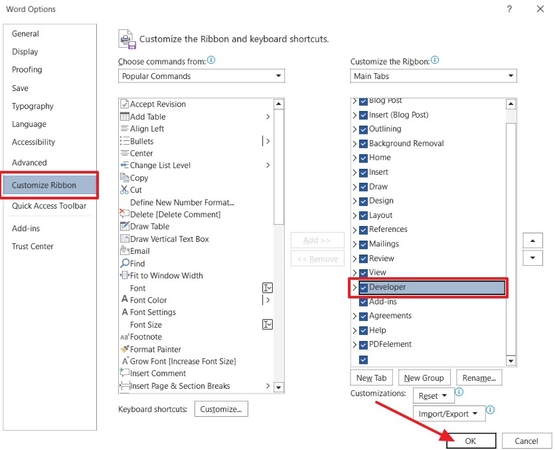Toggle the Insert (Blog Post) checkbox
The width and height of the screenshot is (555, 450).
pyautogui.click(x=363, y=115)
